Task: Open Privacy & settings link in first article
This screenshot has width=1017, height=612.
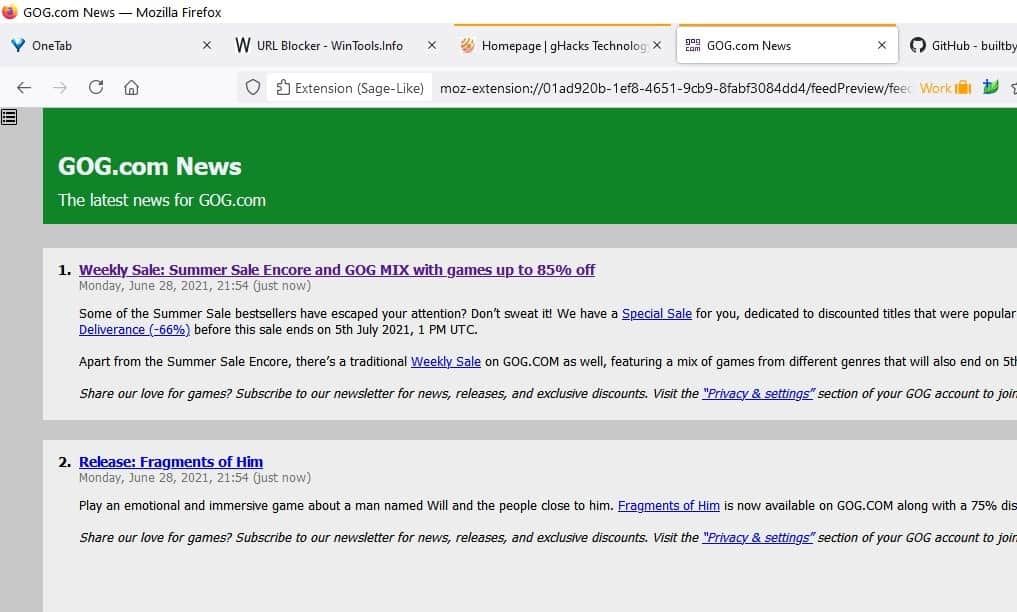Action: point(758,394)
